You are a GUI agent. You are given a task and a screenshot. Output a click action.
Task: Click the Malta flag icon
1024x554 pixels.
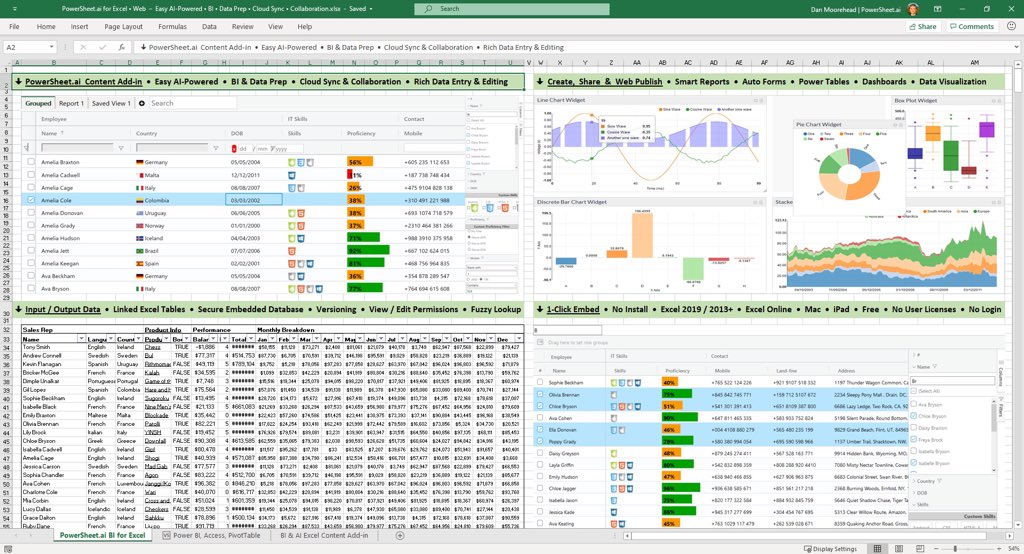(x=140, y=175)
